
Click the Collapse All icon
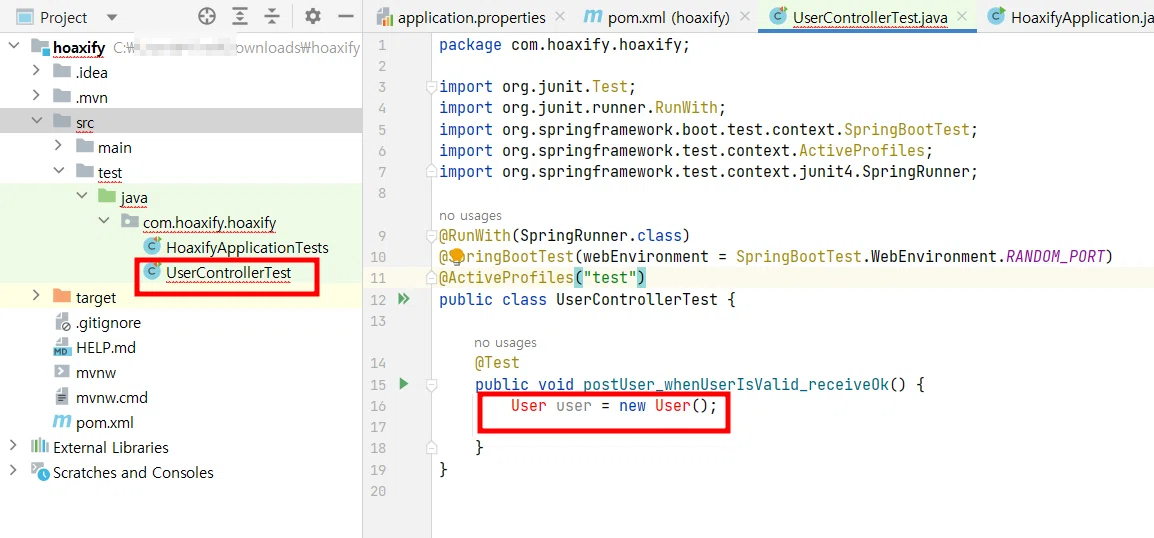coord(272,16)
